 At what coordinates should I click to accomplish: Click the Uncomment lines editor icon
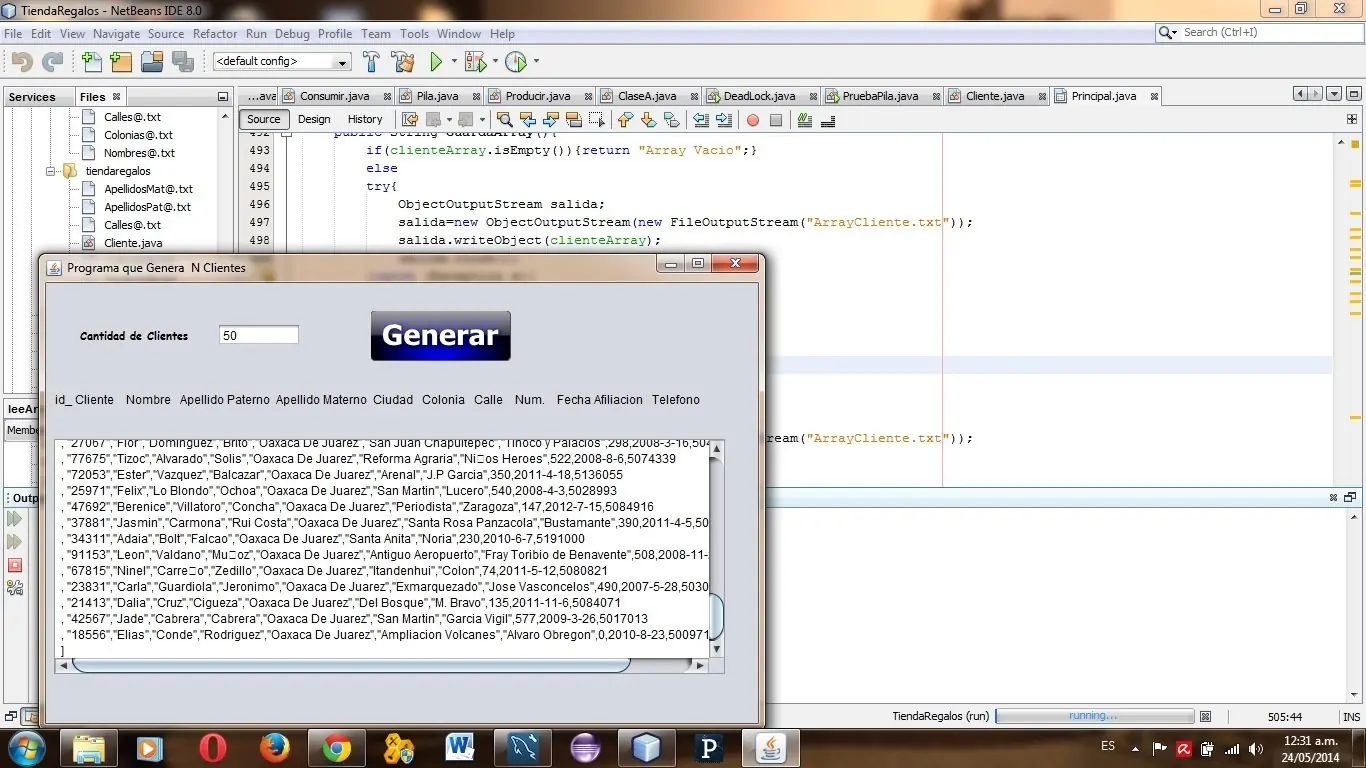tap(828, 120)
